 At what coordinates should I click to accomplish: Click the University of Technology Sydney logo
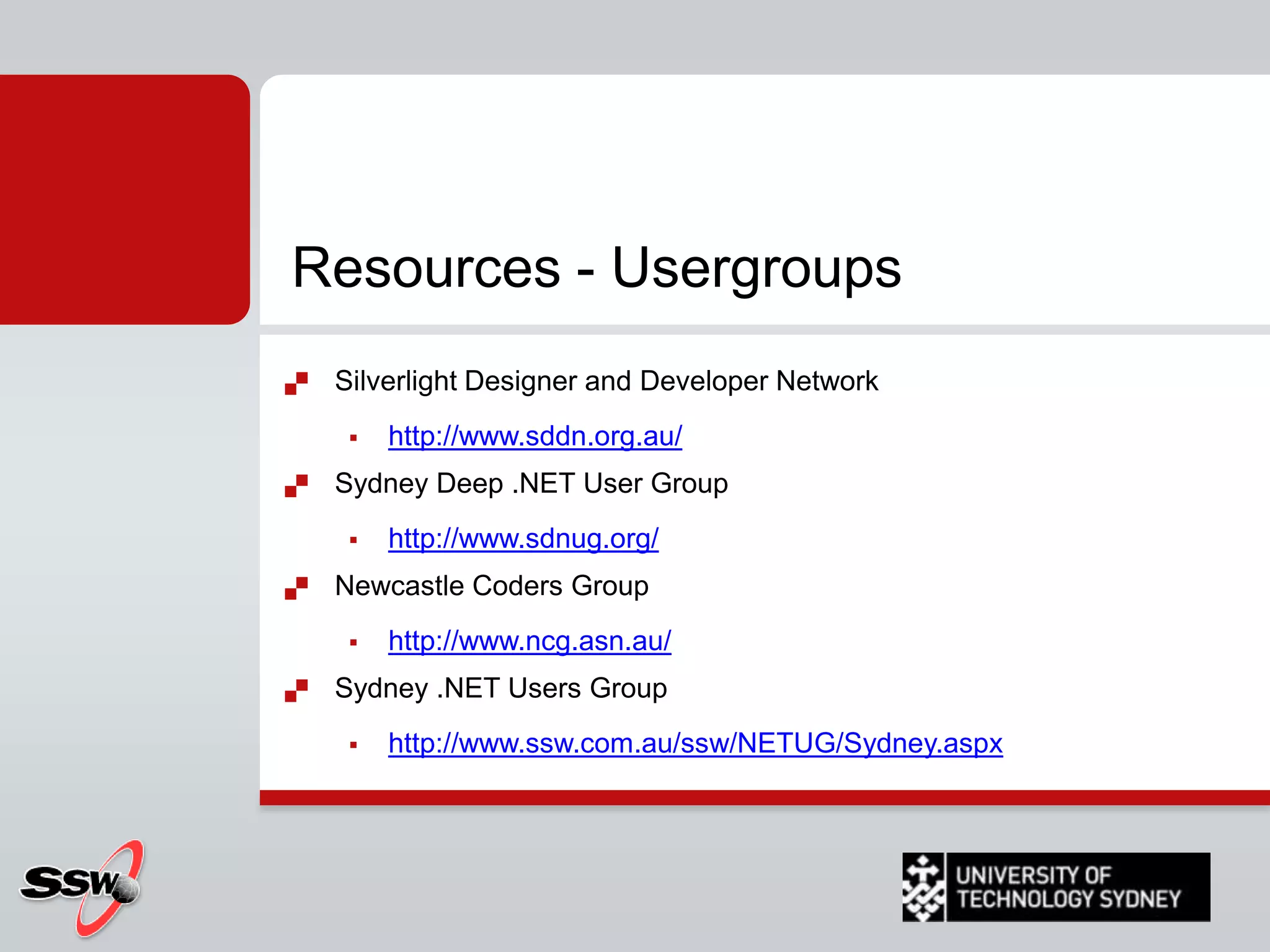(x=1068, y=887)
